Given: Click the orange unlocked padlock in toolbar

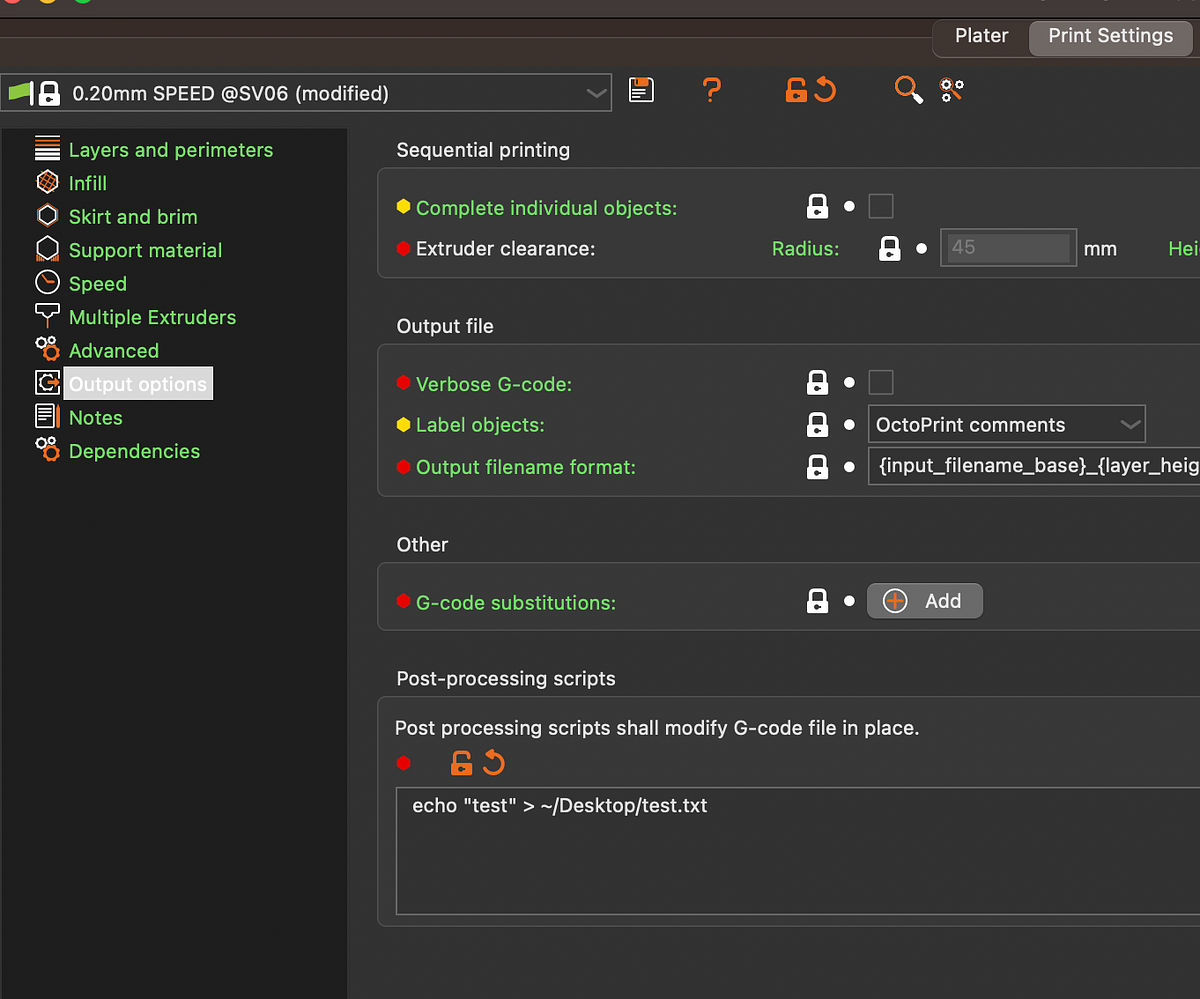Looking at the screenshot, I should 796,91.
